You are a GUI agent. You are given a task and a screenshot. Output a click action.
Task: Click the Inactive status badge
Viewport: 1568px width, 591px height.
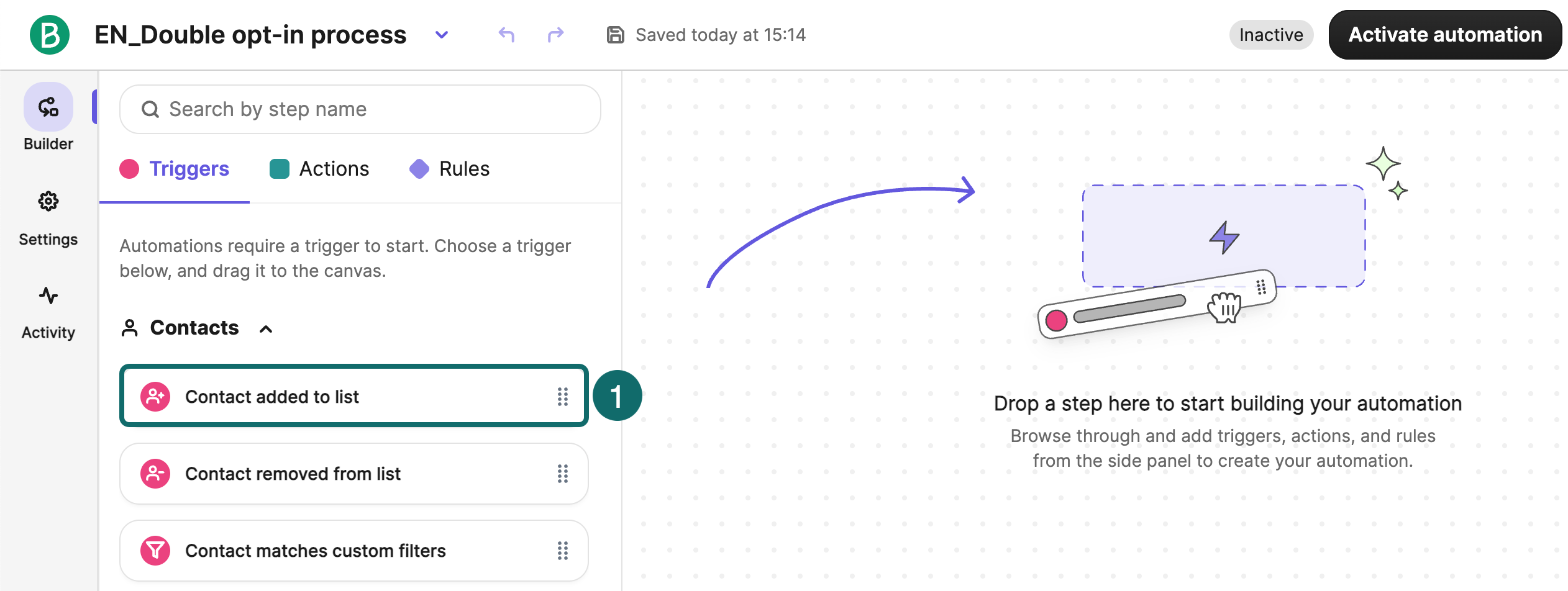[x=1271, y=35]
